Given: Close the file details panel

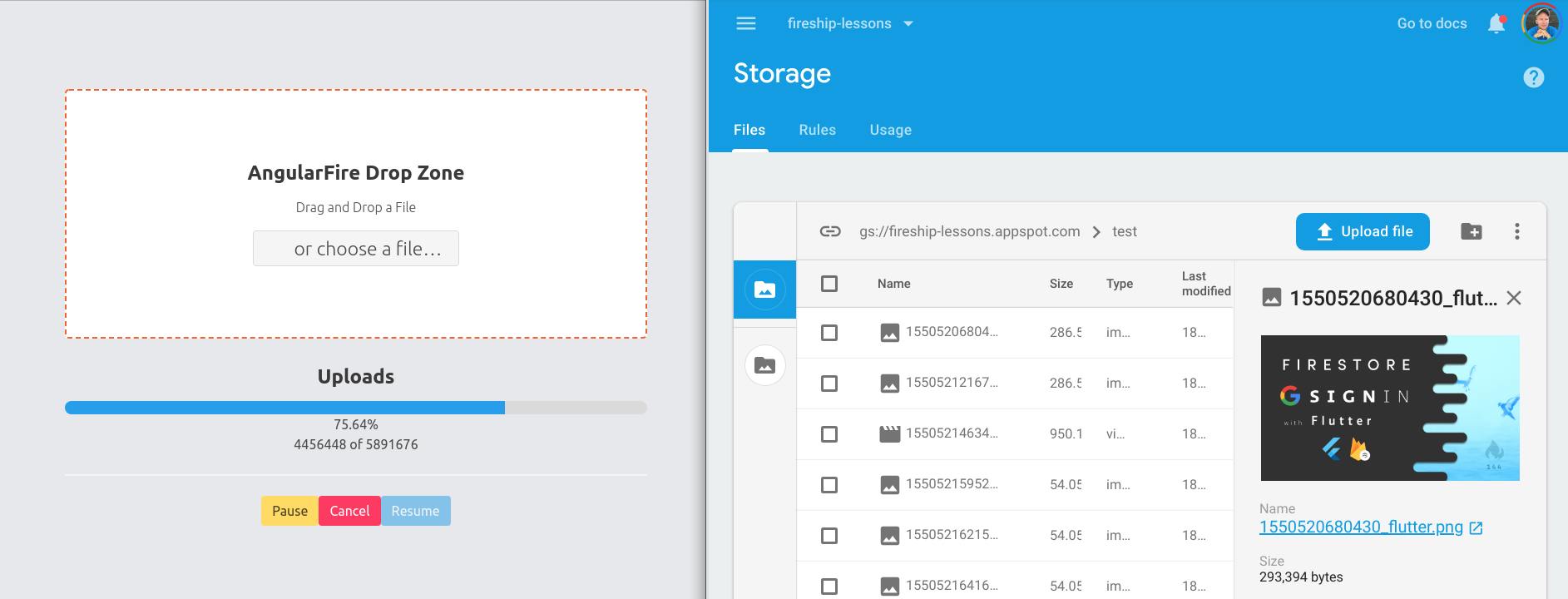Looking at the screenshot, I should coord(1513,298).
